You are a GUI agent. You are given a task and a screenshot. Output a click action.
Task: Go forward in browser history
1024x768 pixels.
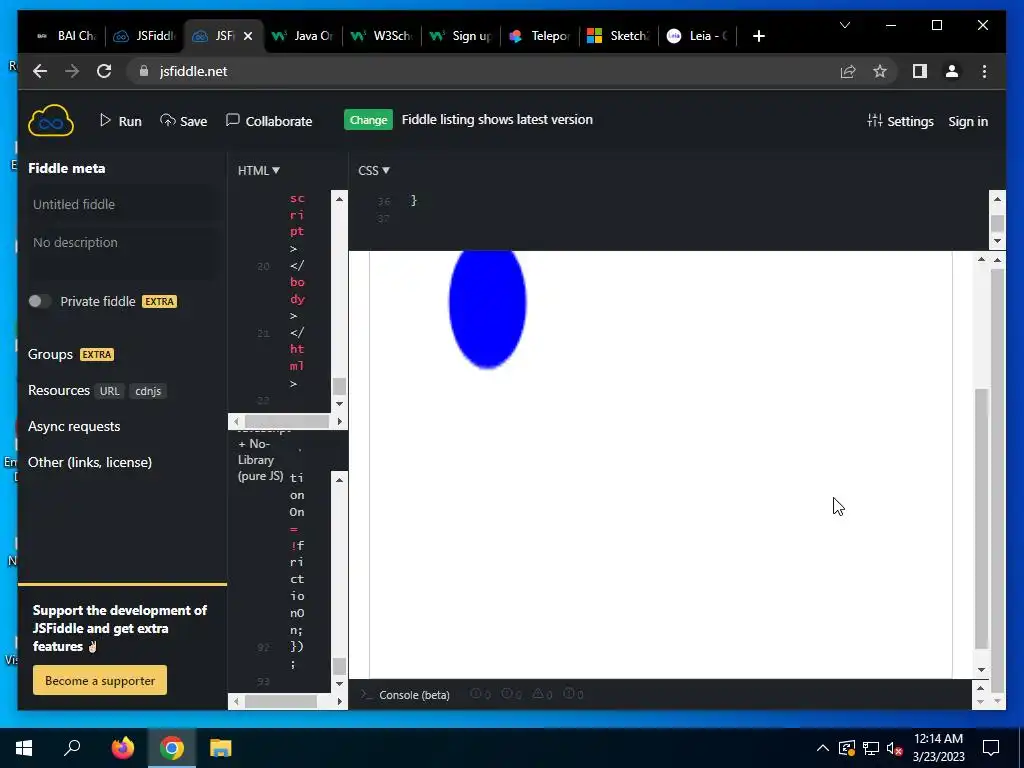72,71
